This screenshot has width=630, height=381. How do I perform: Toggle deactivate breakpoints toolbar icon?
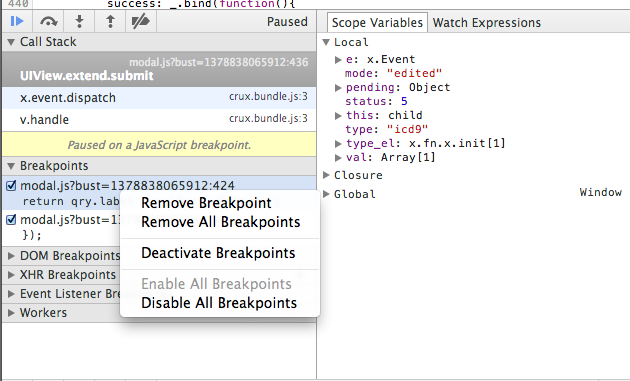click(x=141, y=21)
